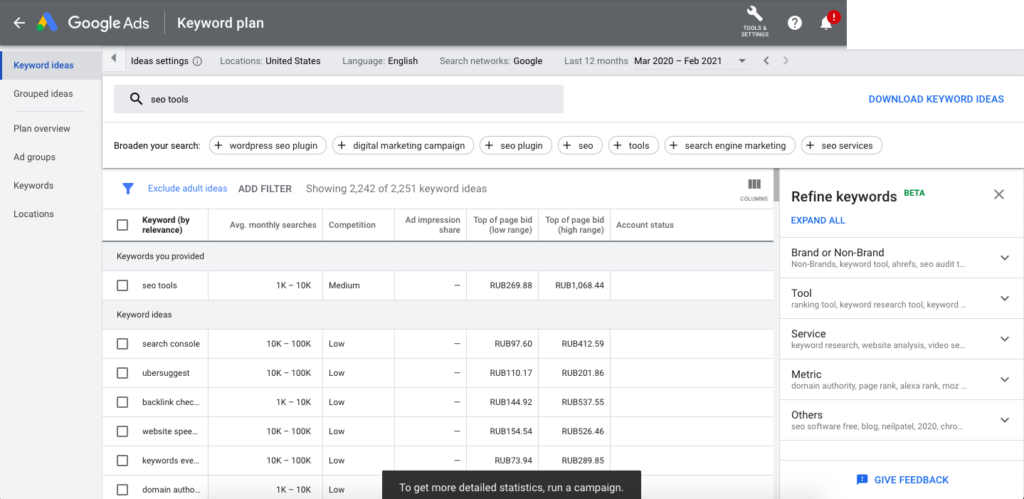The width and height of the screenshot is (1024, 499).
Task: Check the 'search console' row checkbox
Action: point(122,344)
